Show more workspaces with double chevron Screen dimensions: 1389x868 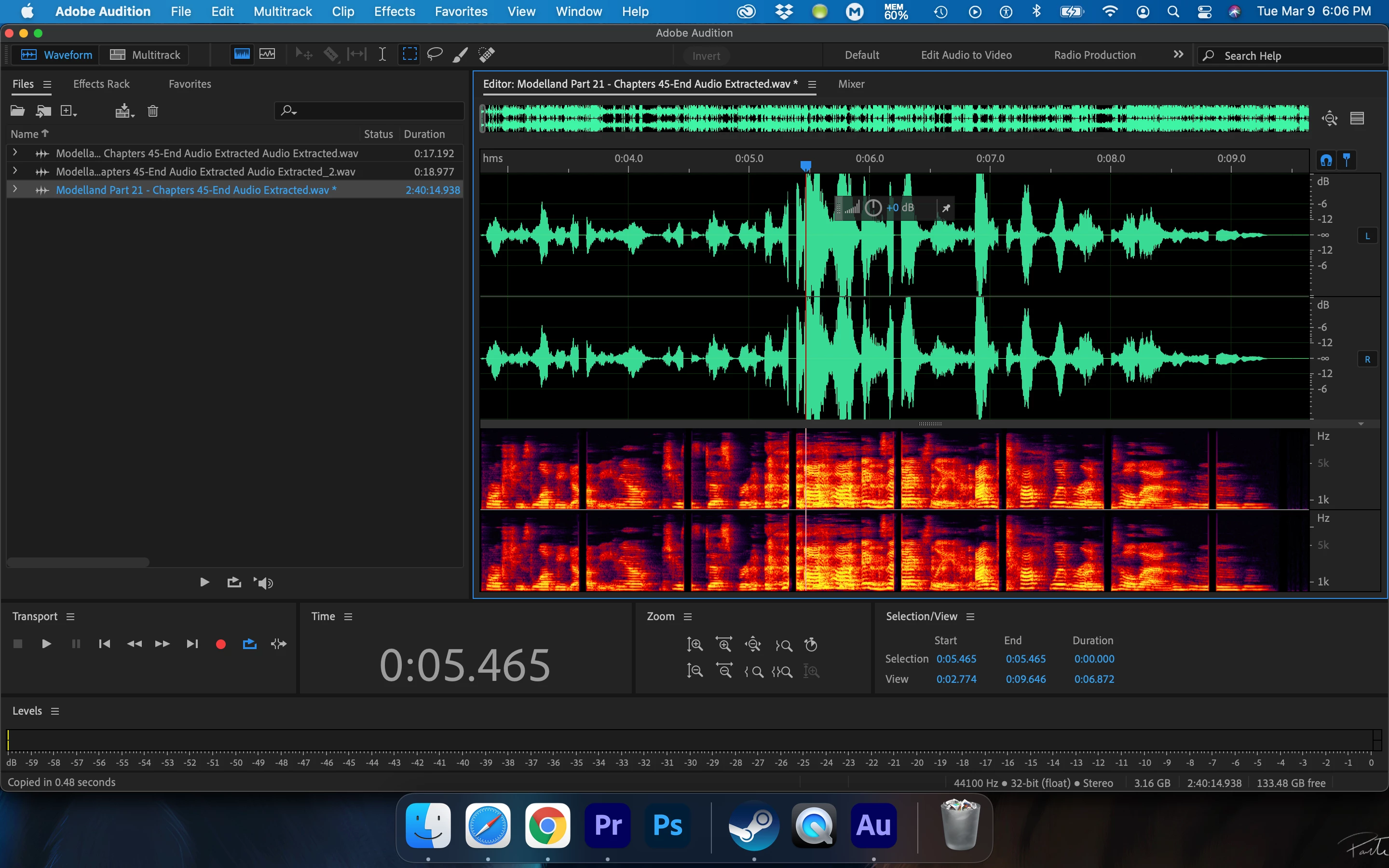click(x=1178, y=54)
